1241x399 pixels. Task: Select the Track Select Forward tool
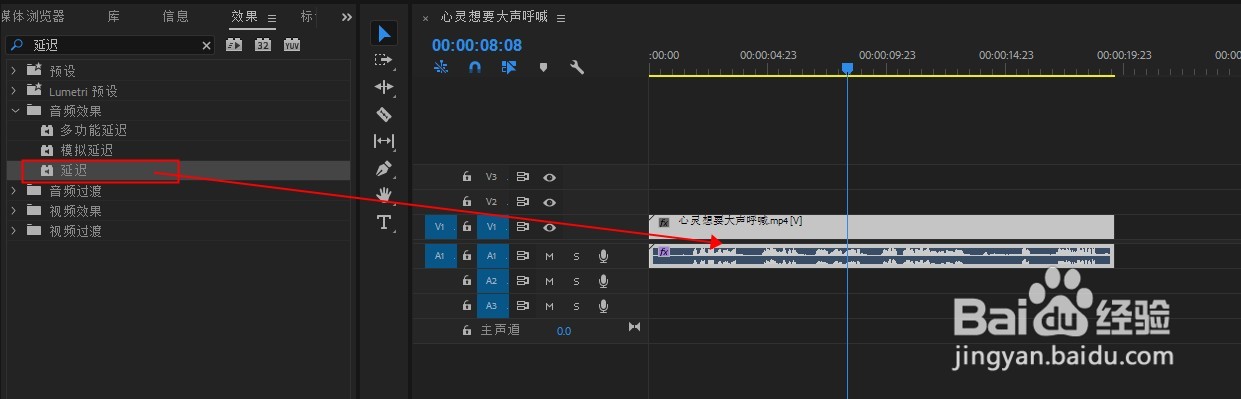click(384, 61)
